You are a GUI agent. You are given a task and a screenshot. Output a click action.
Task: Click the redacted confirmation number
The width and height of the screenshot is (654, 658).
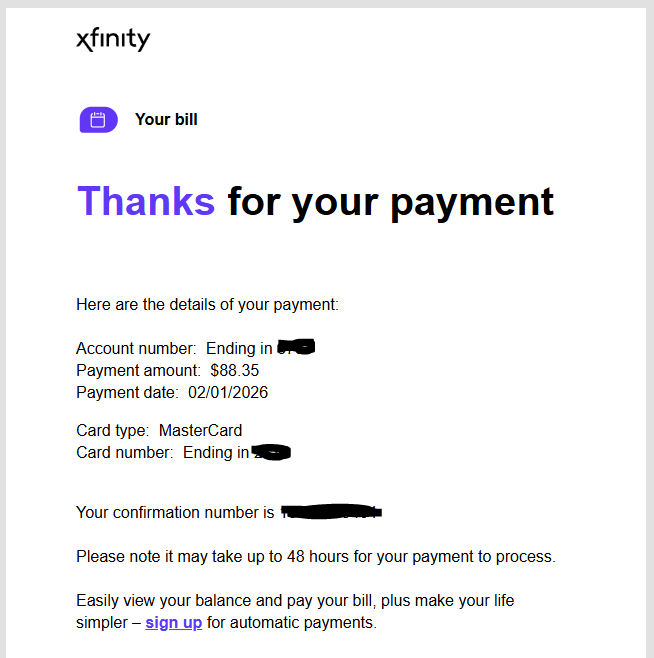click(331, 512)
